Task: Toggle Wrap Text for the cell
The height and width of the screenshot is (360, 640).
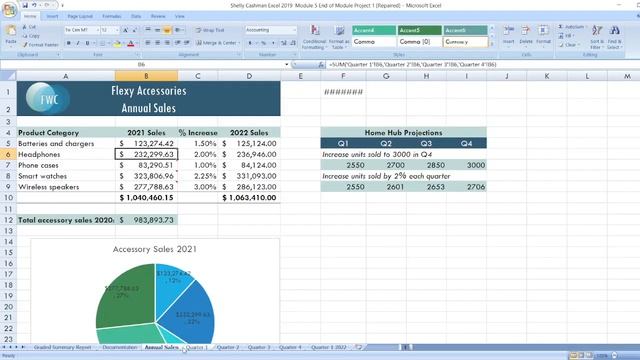Action: point(210,30)
